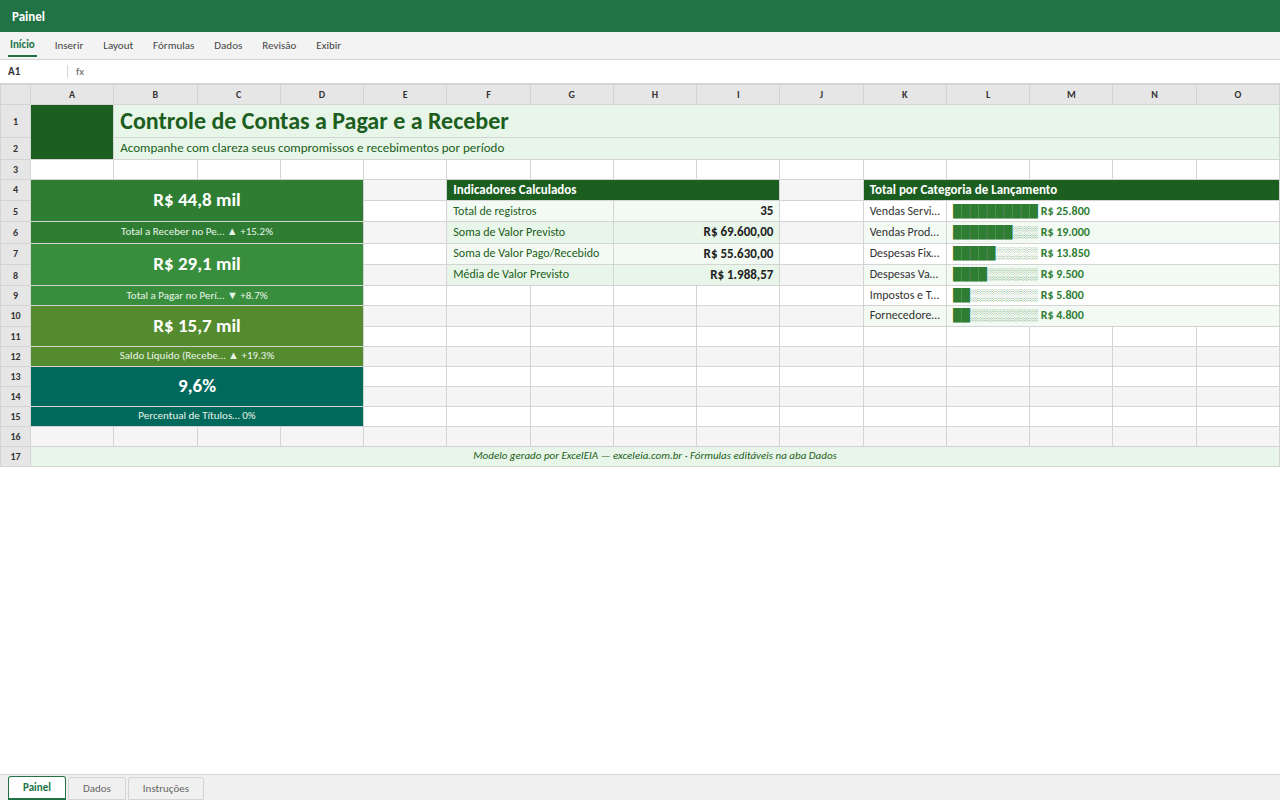Click the 'Vendas Prod...' category cell
The height and width of the screenshot is (800, 1280).
click(x=905, y=232)
